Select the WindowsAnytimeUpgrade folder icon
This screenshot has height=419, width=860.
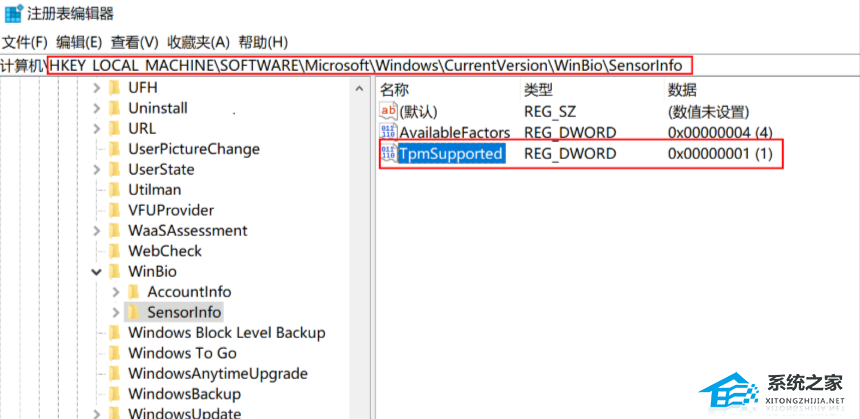(x=114, y=373)
